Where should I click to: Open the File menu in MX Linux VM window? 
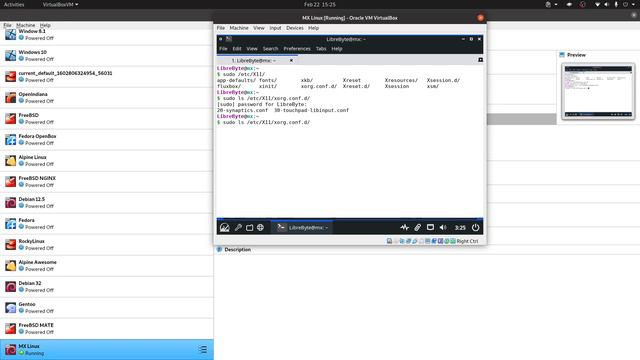coord(221,28)
